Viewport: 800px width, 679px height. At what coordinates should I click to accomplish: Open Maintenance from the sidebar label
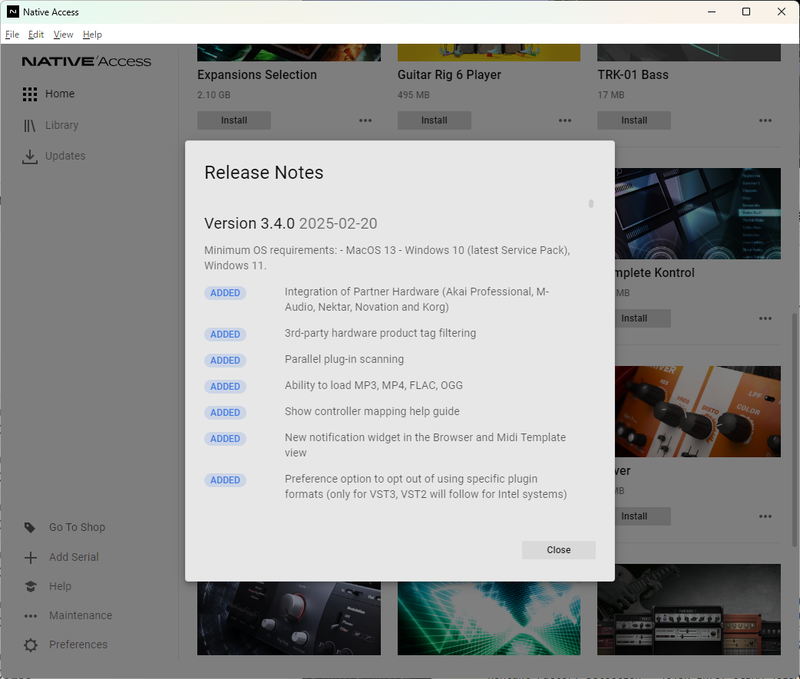pos(81,616)
